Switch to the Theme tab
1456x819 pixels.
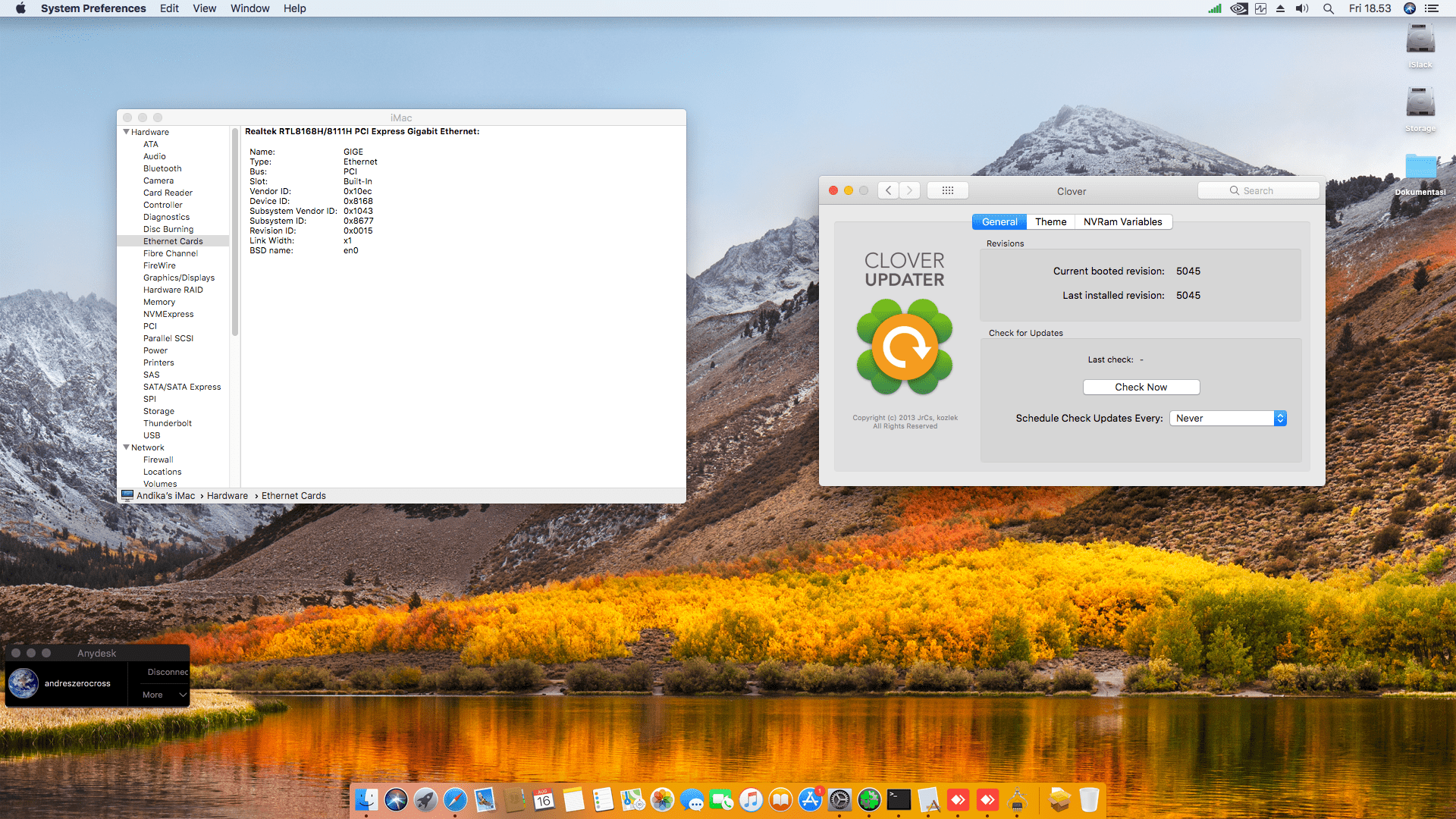[1050, 221]
